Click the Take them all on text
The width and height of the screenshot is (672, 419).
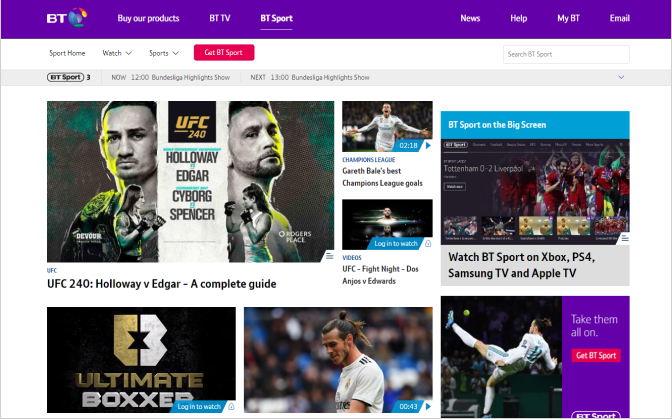(x=594, y=326)
